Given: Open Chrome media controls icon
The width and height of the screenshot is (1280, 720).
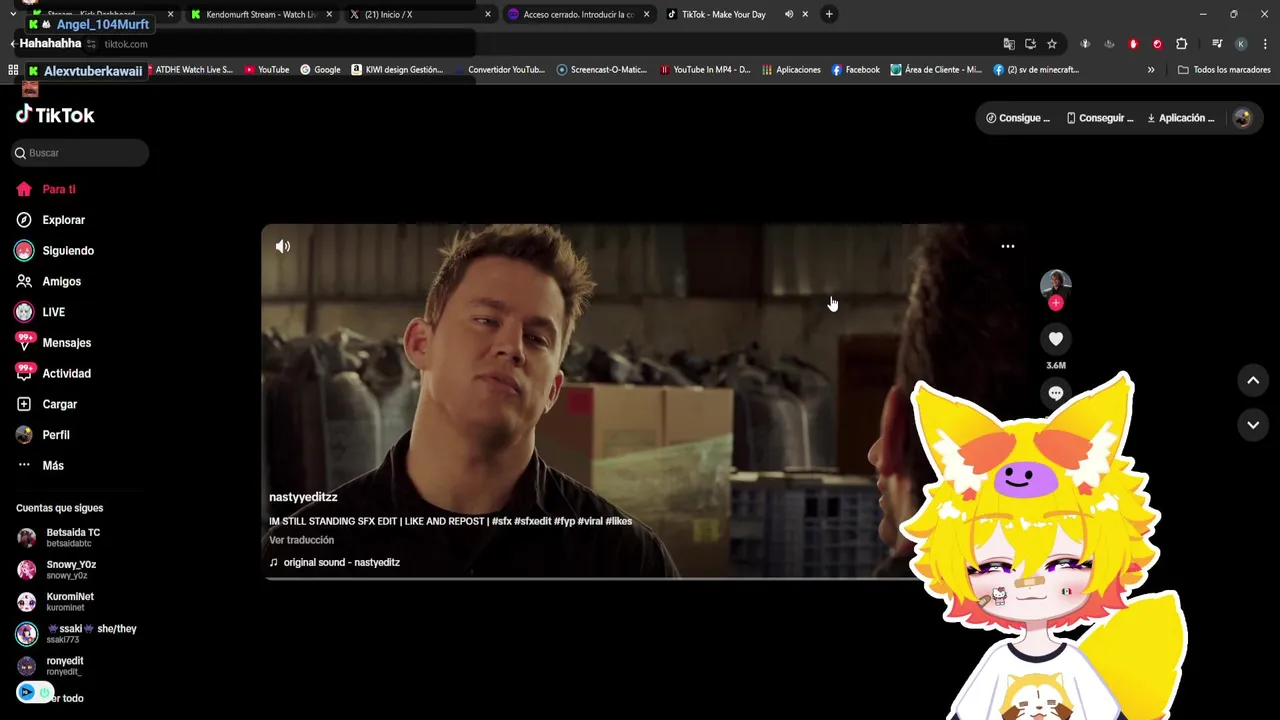Looking at the screenshot, I should [x=1217, y=44].
